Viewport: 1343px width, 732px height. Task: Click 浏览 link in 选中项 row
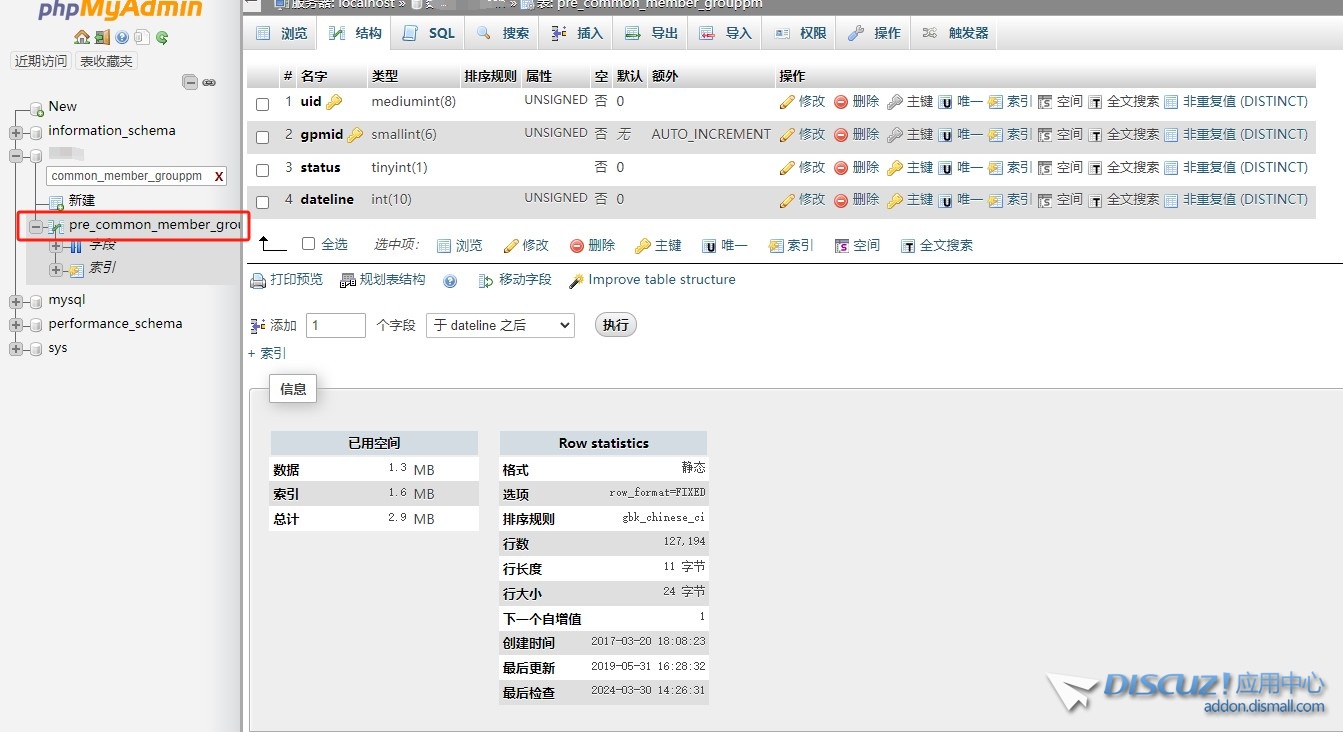click(469, 245)
